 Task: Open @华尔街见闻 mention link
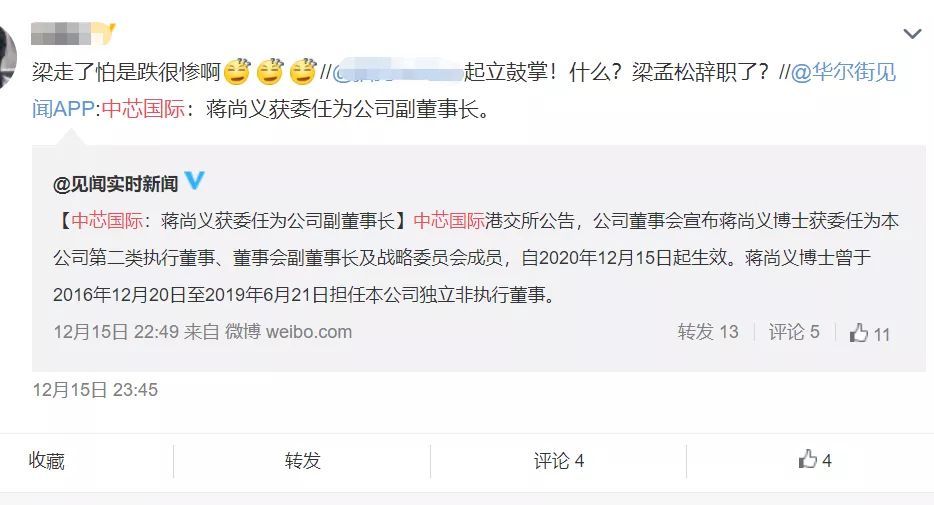pyautogui.click(x=843, y=72)
